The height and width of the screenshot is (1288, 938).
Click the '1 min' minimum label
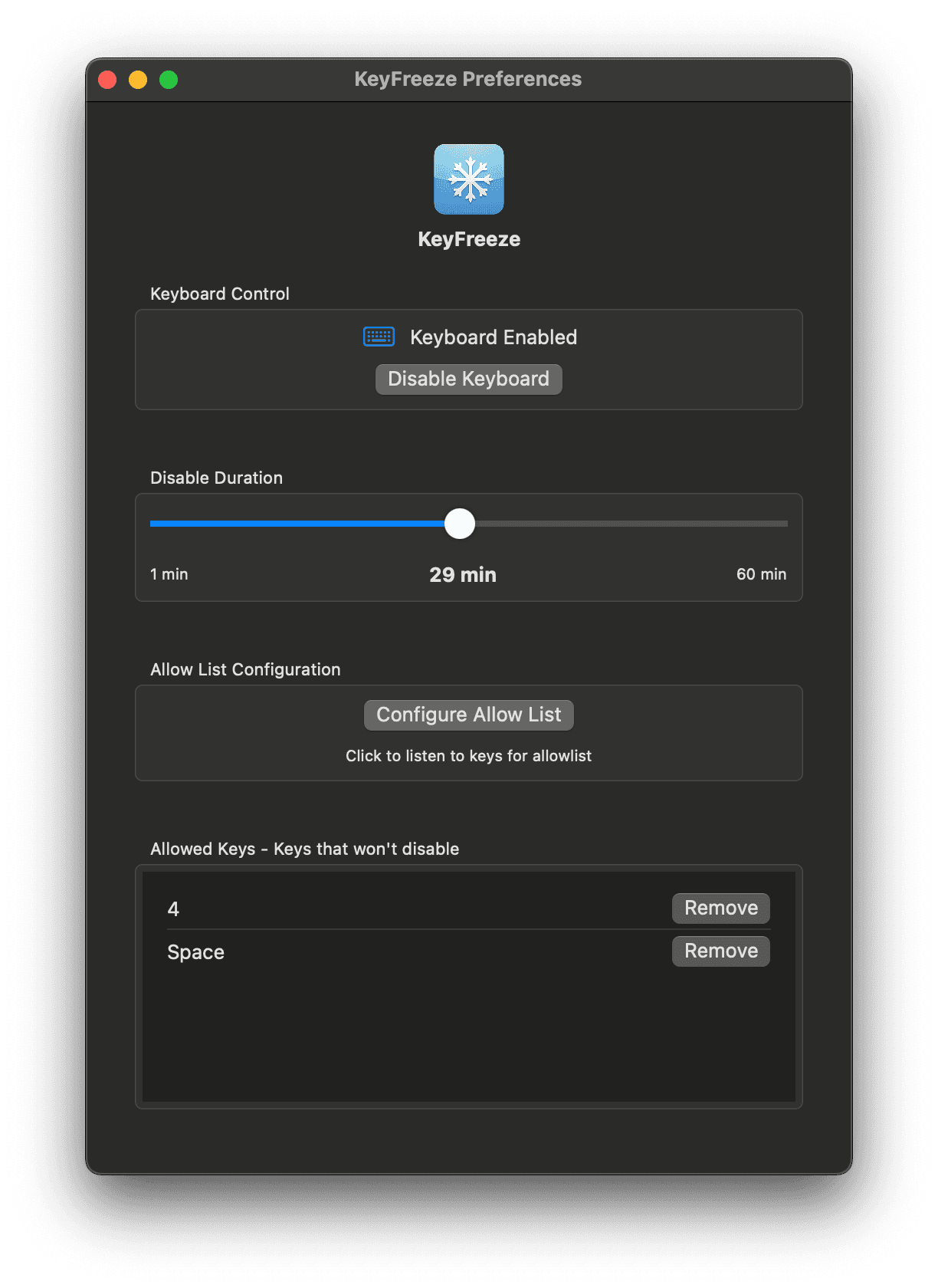[169, 574]
